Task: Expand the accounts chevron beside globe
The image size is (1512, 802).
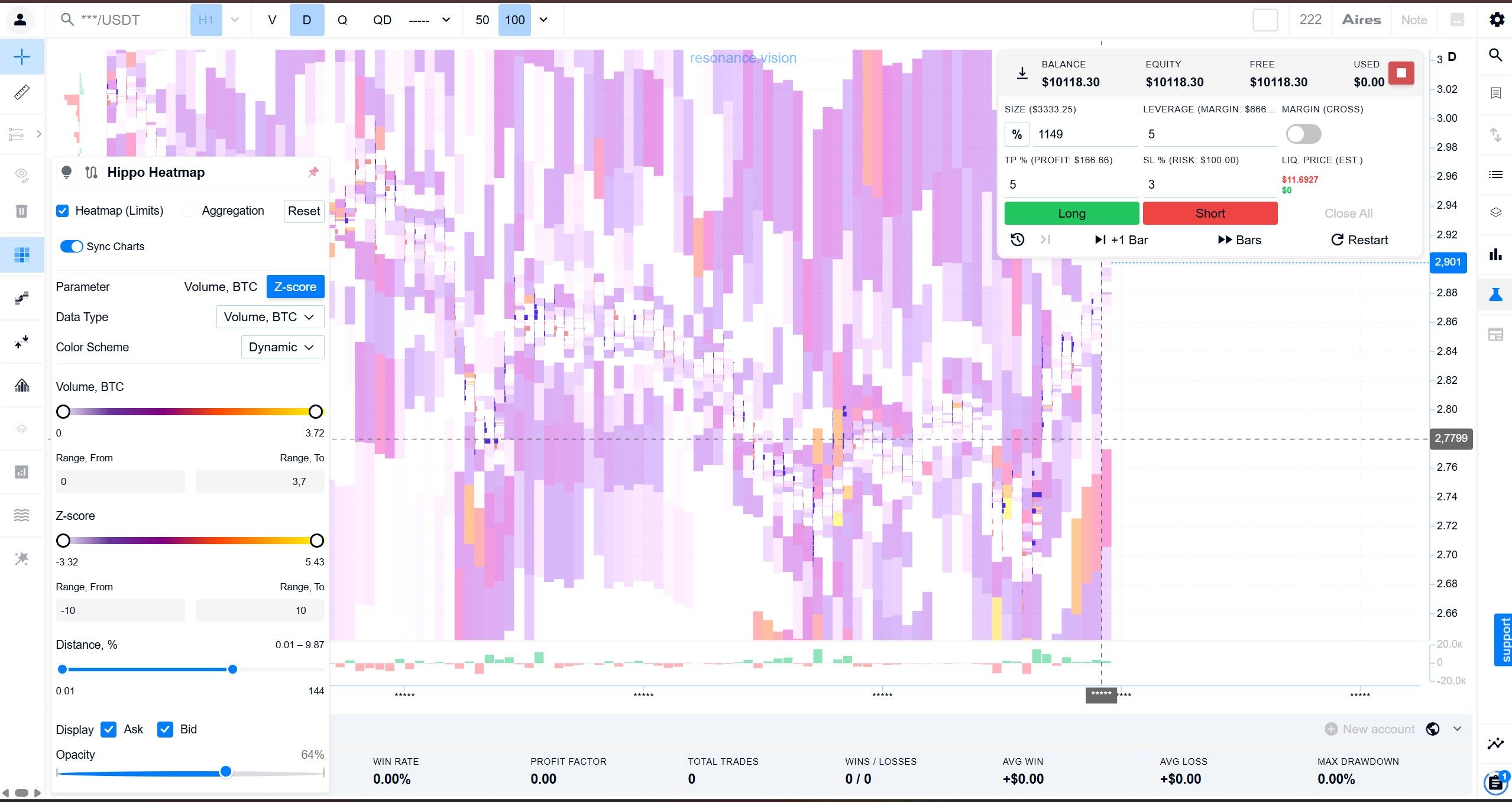Action: pos(1458,729)
